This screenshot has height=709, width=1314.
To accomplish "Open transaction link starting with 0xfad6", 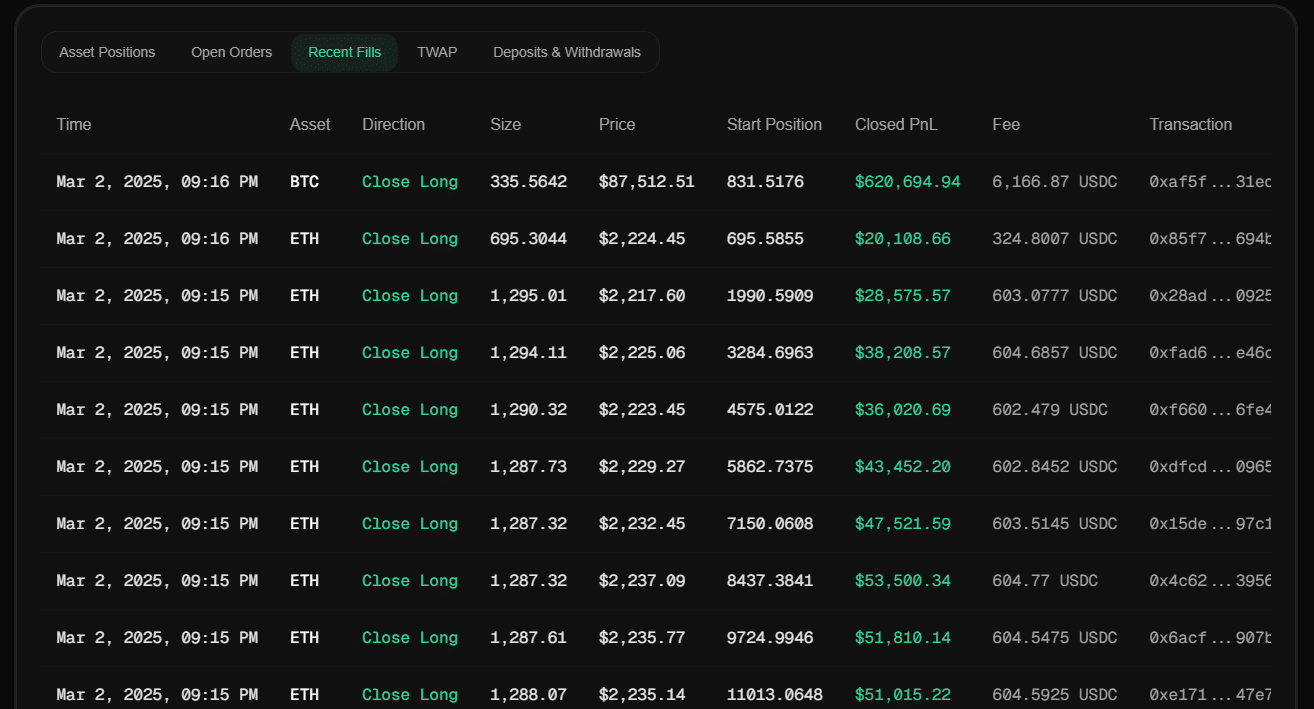I will (x=1210, y=353).
